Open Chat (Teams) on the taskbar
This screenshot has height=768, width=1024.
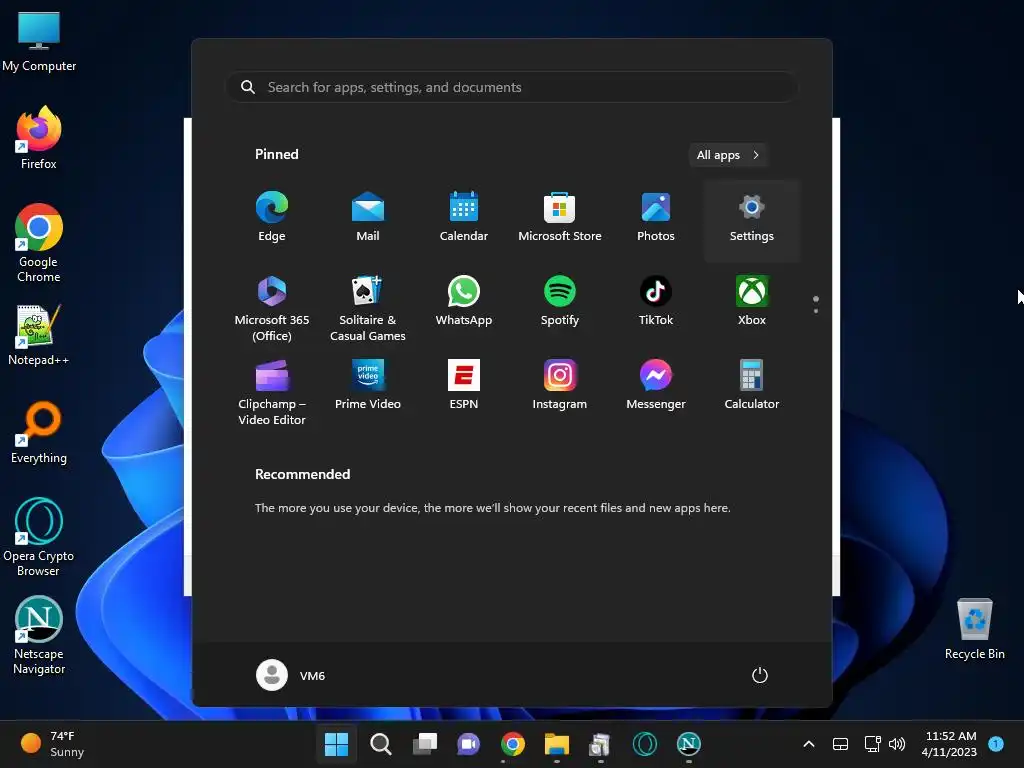coord(468,744)
